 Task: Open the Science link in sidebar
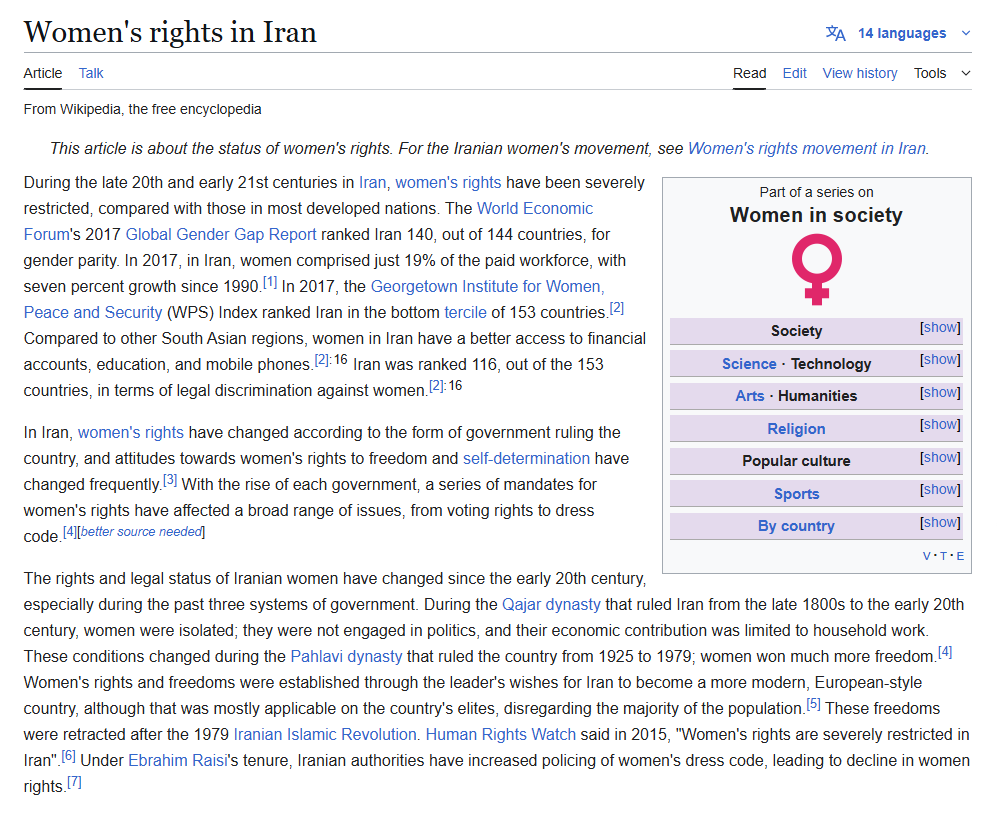(x=749, y=364)
